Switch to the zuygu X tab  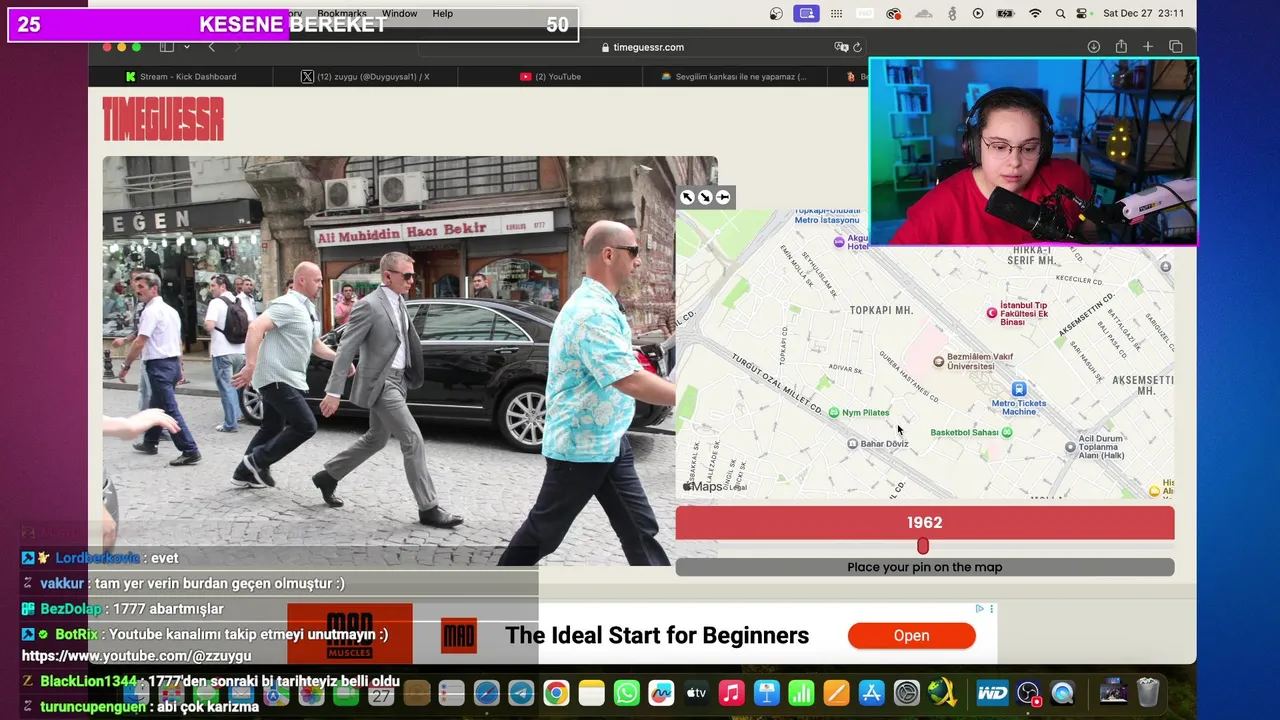(x=365, y=76)
